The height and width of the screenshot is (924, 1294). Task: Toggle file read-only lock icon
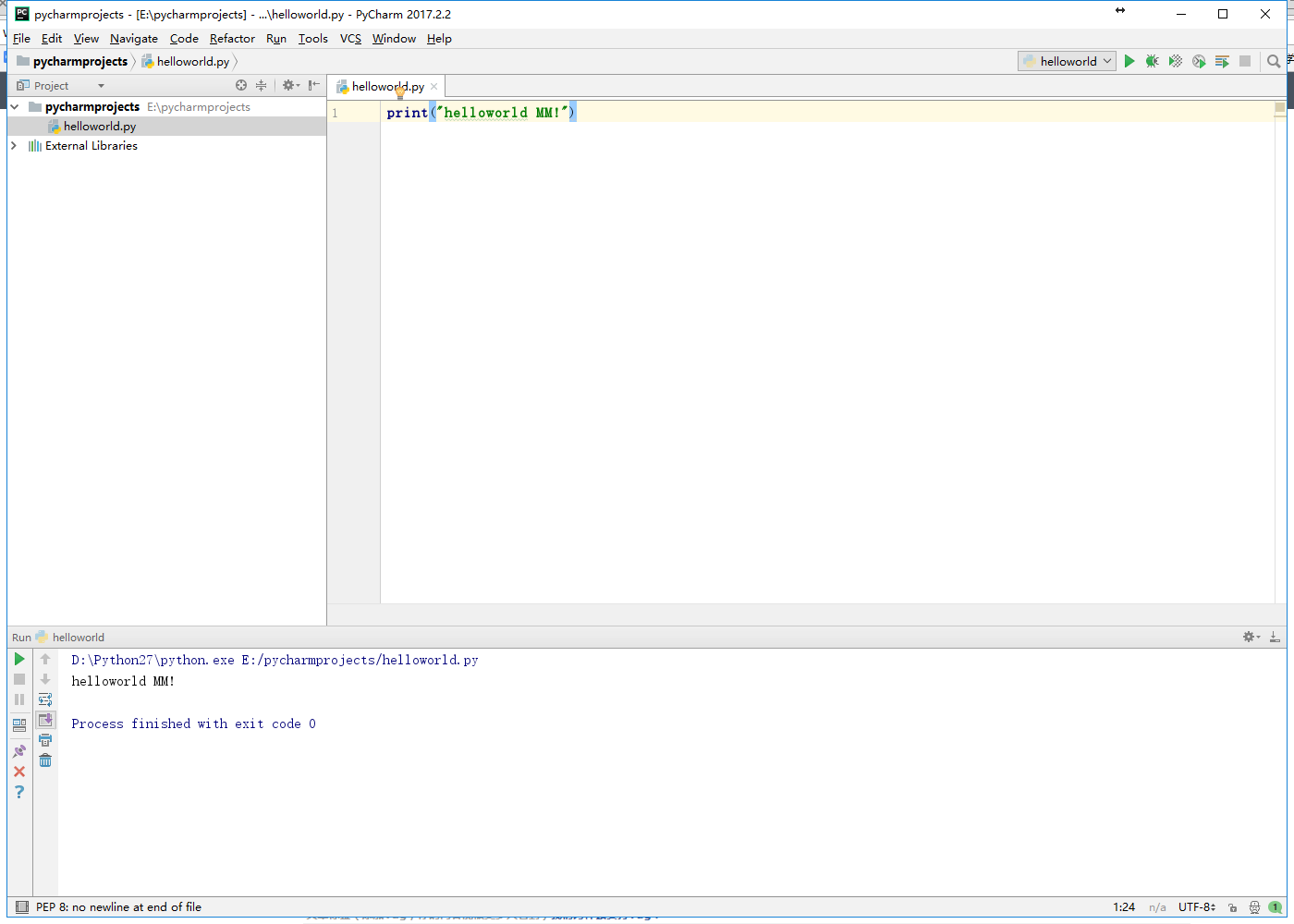[1232, 907]
